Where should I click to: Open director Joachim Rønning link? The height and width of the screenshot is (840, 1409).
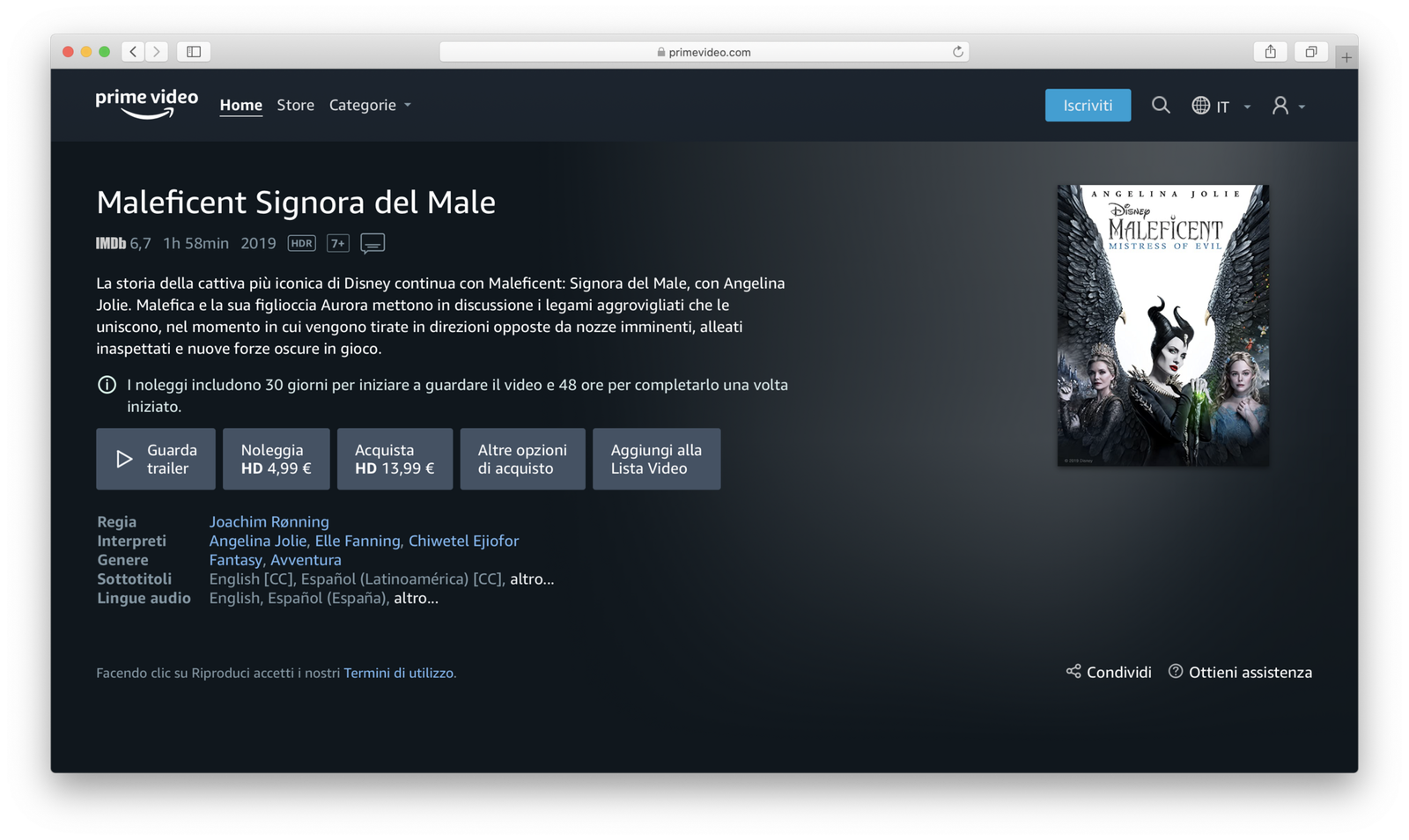269,522
